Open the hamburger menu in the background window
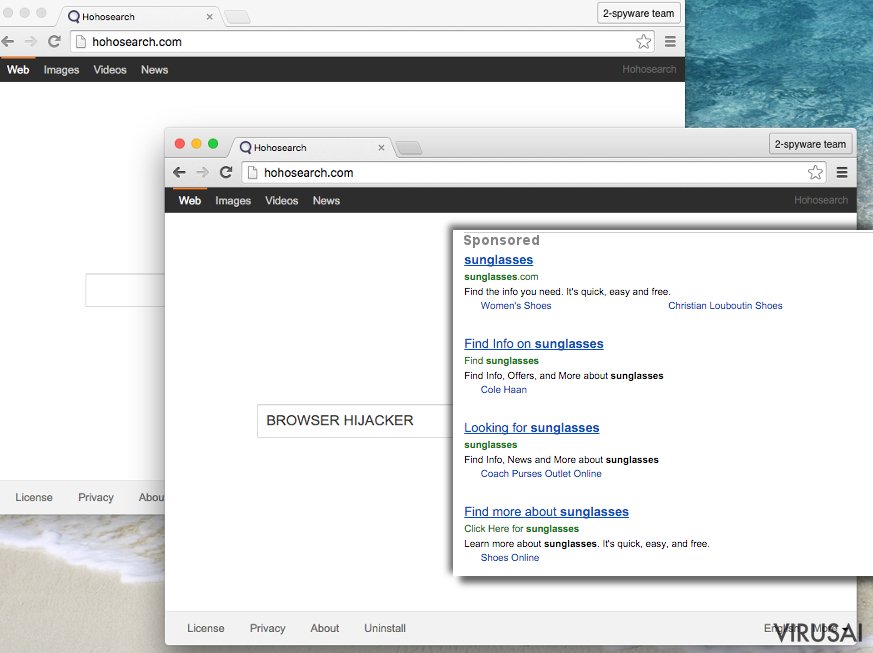Viewport: 873px width, 653px height. [x=670, y=41]
